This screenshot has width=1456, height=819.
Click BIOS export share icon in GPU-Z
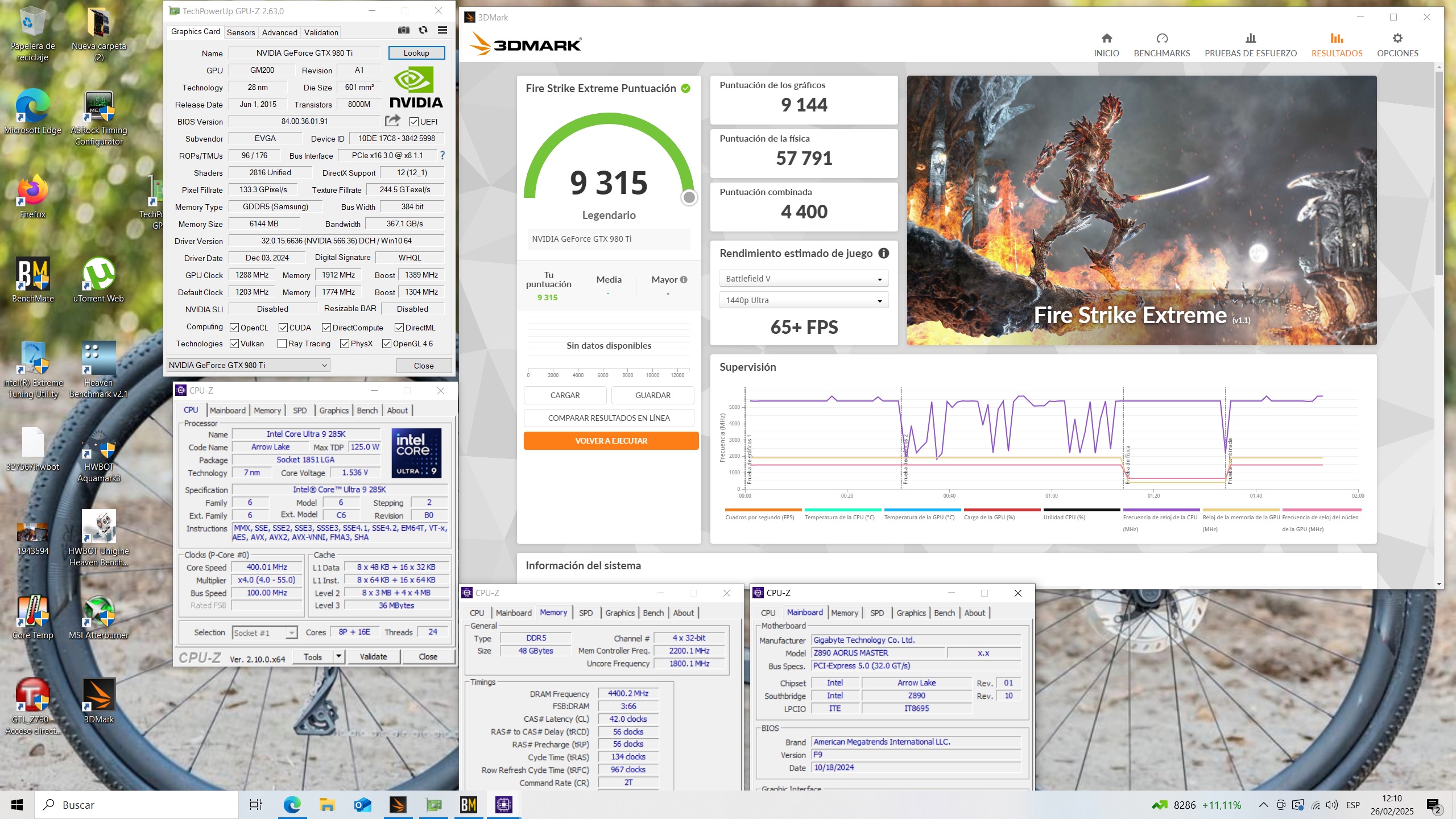point(392,121)
